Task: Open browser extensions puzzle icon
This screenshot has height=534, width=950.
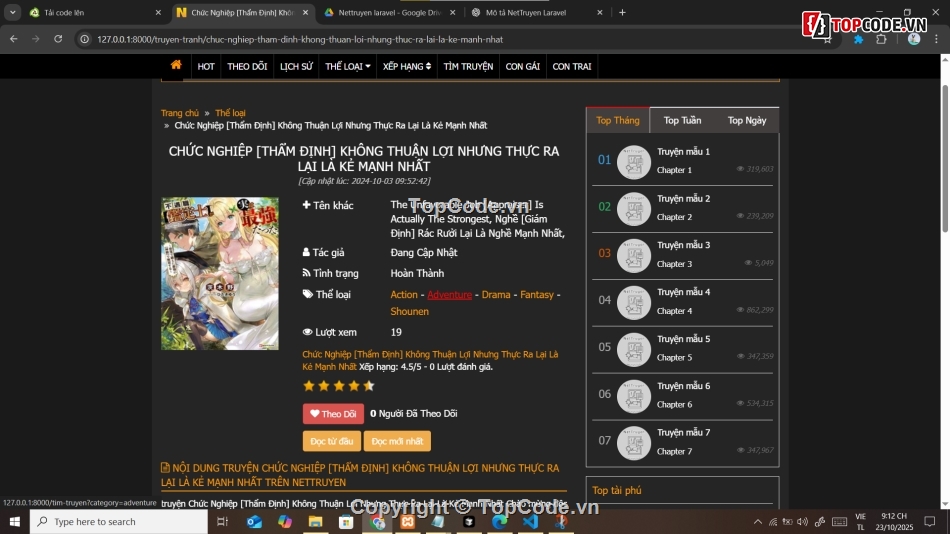Action: click(882, 39)
